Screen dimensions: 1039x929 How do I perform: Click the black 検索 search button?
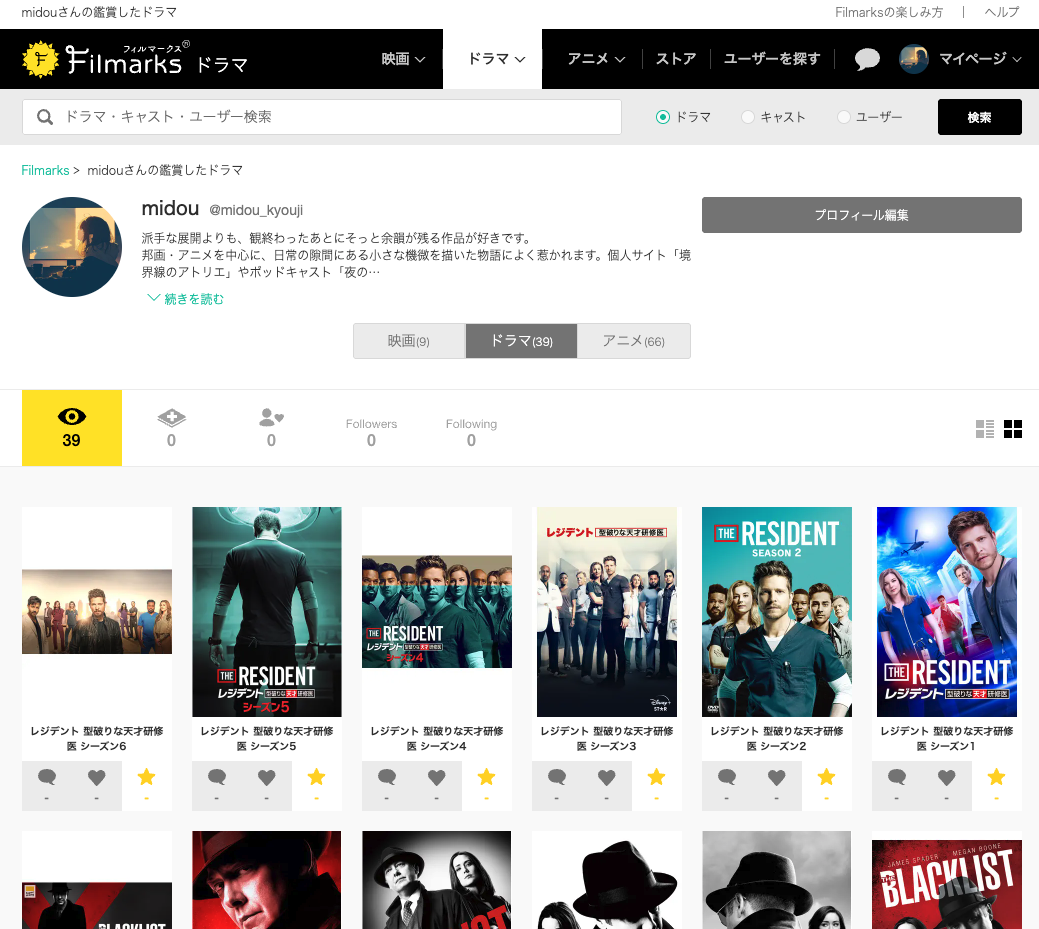pyautogui.click(x=979, y=117)
